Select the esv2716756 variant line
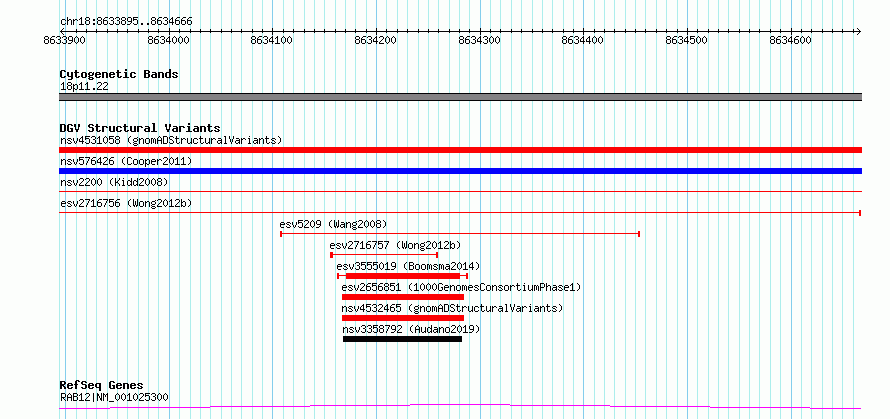 tap(460, 213)
